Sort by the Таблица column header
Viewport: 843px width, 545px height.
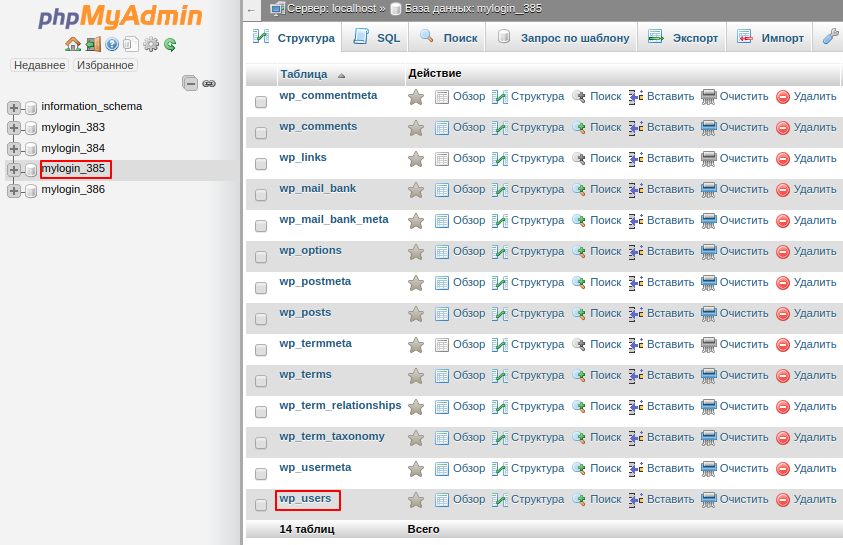(303, 74)
